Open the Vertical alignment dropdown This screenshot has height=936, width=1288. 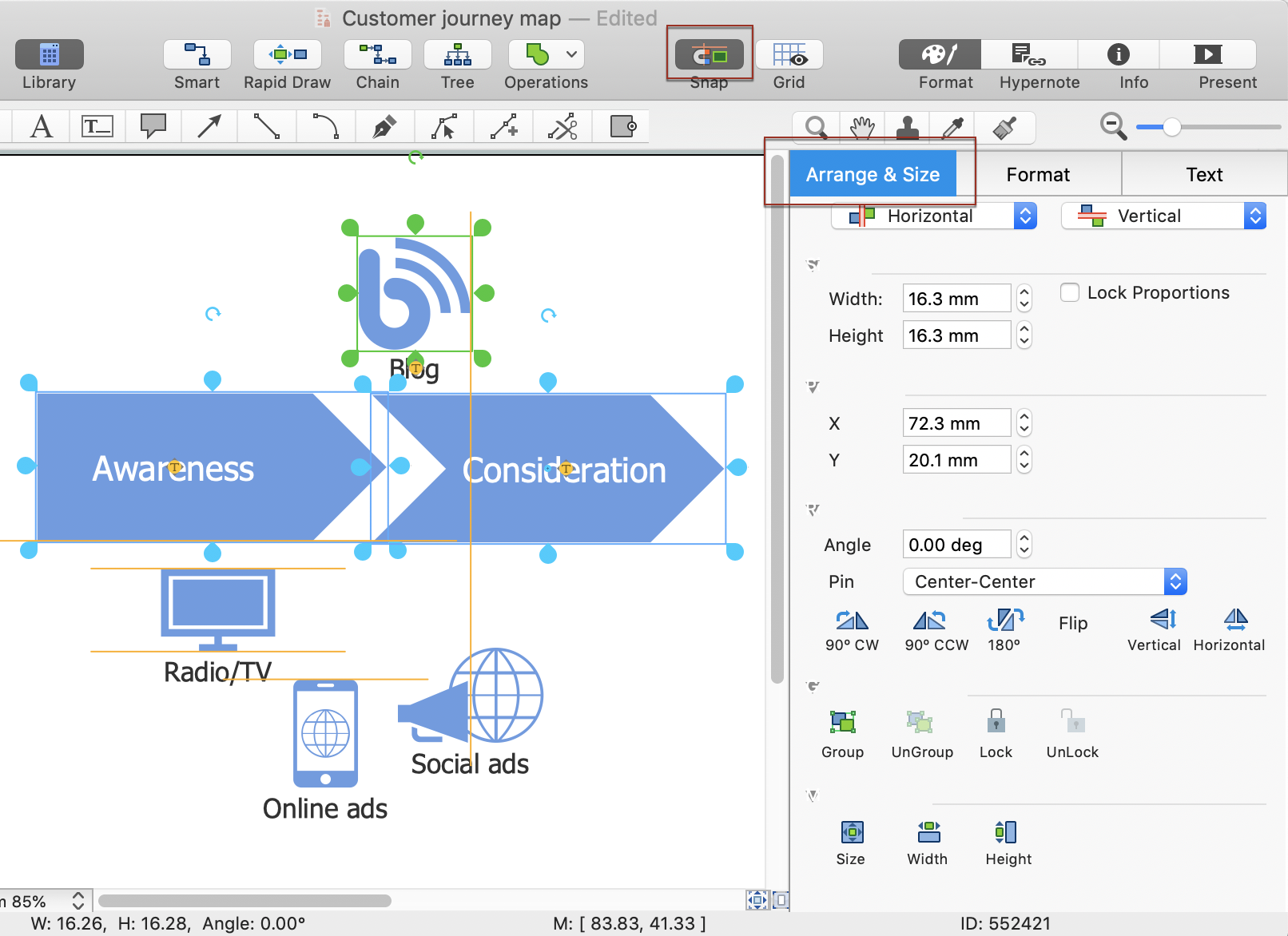(1163, 216)
